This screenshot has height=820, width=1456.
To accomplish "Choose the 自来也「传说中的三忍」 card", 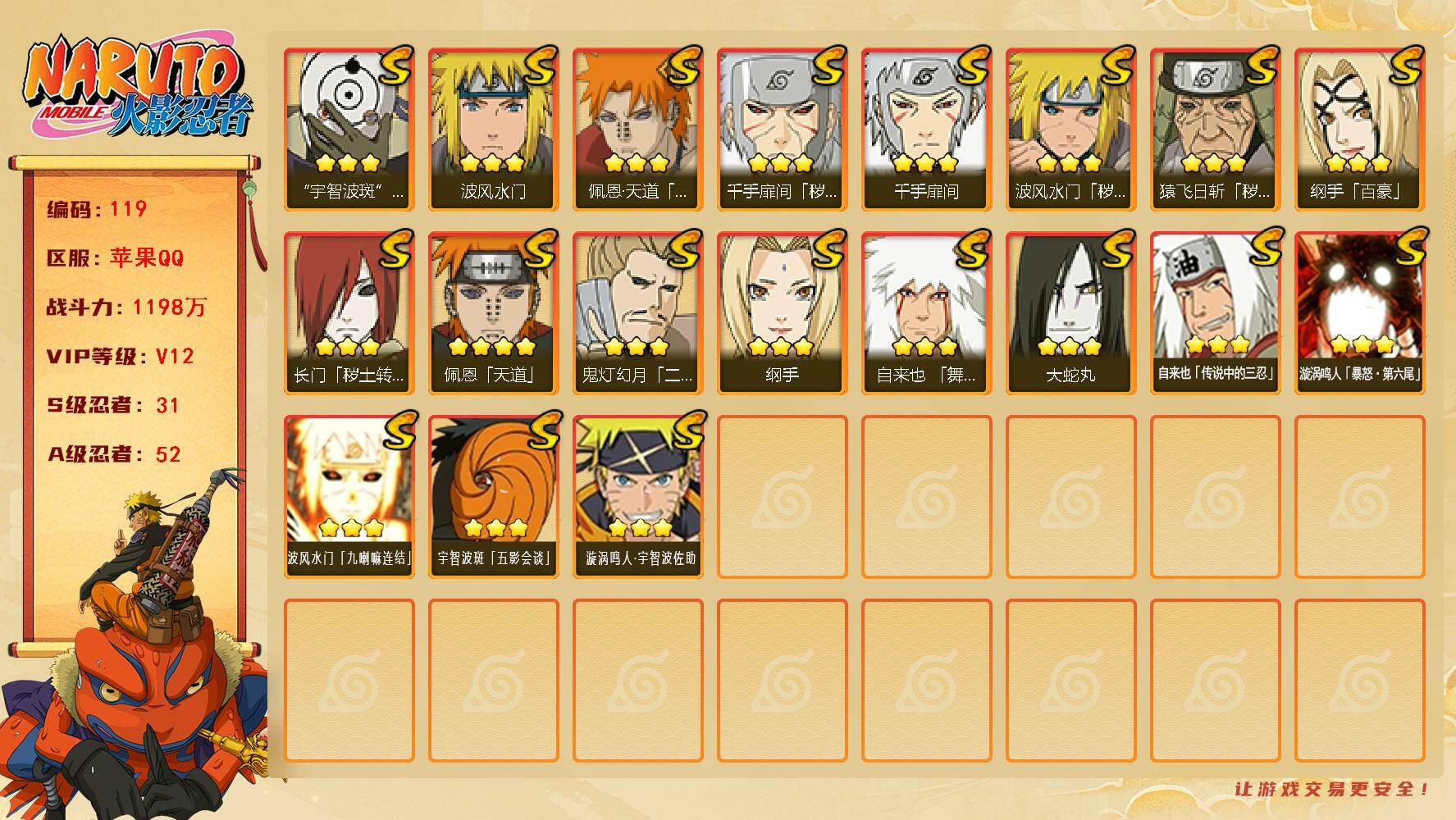I will point(1215,313).
